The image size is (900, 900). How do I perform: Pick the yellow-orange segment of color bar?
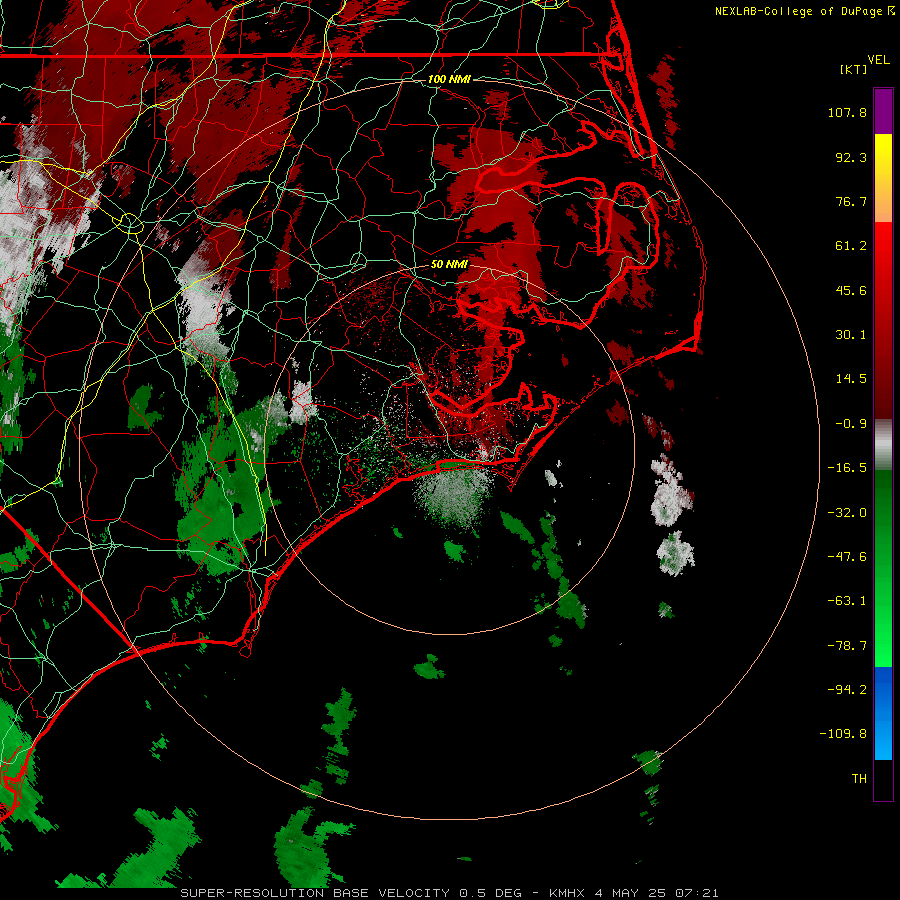tap(883, 178)
